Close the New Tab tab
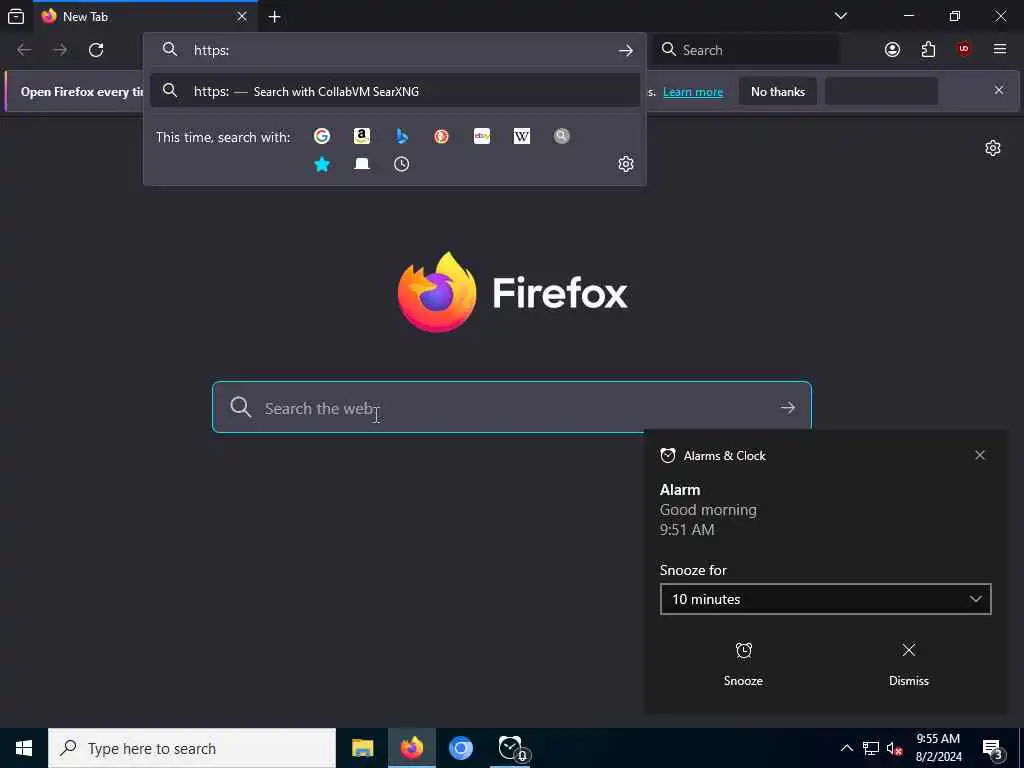1024x768 pixels. 242,16
